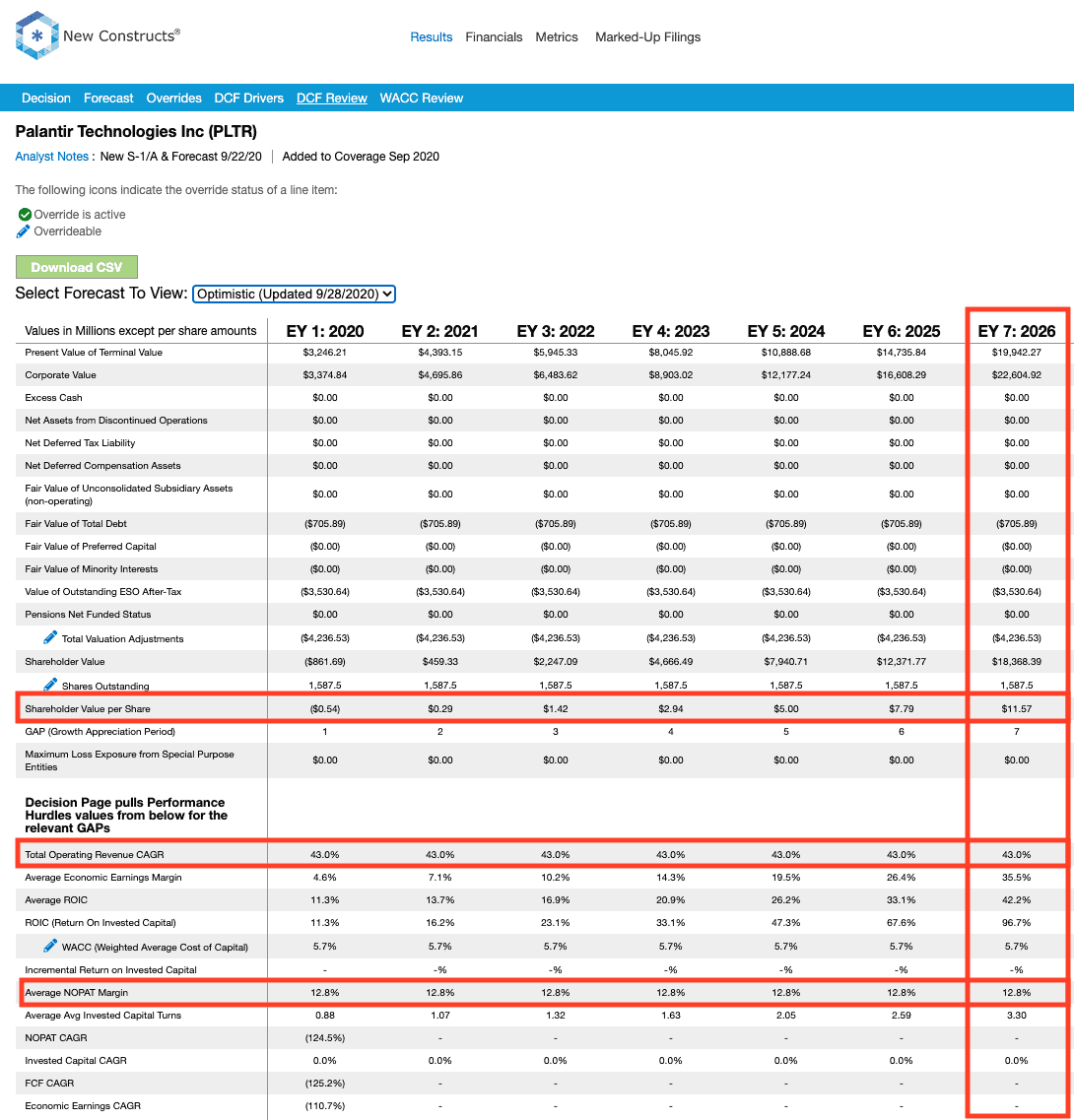
Task: Click Present Value of Terminal Value row label
Action: coord(94,352)
